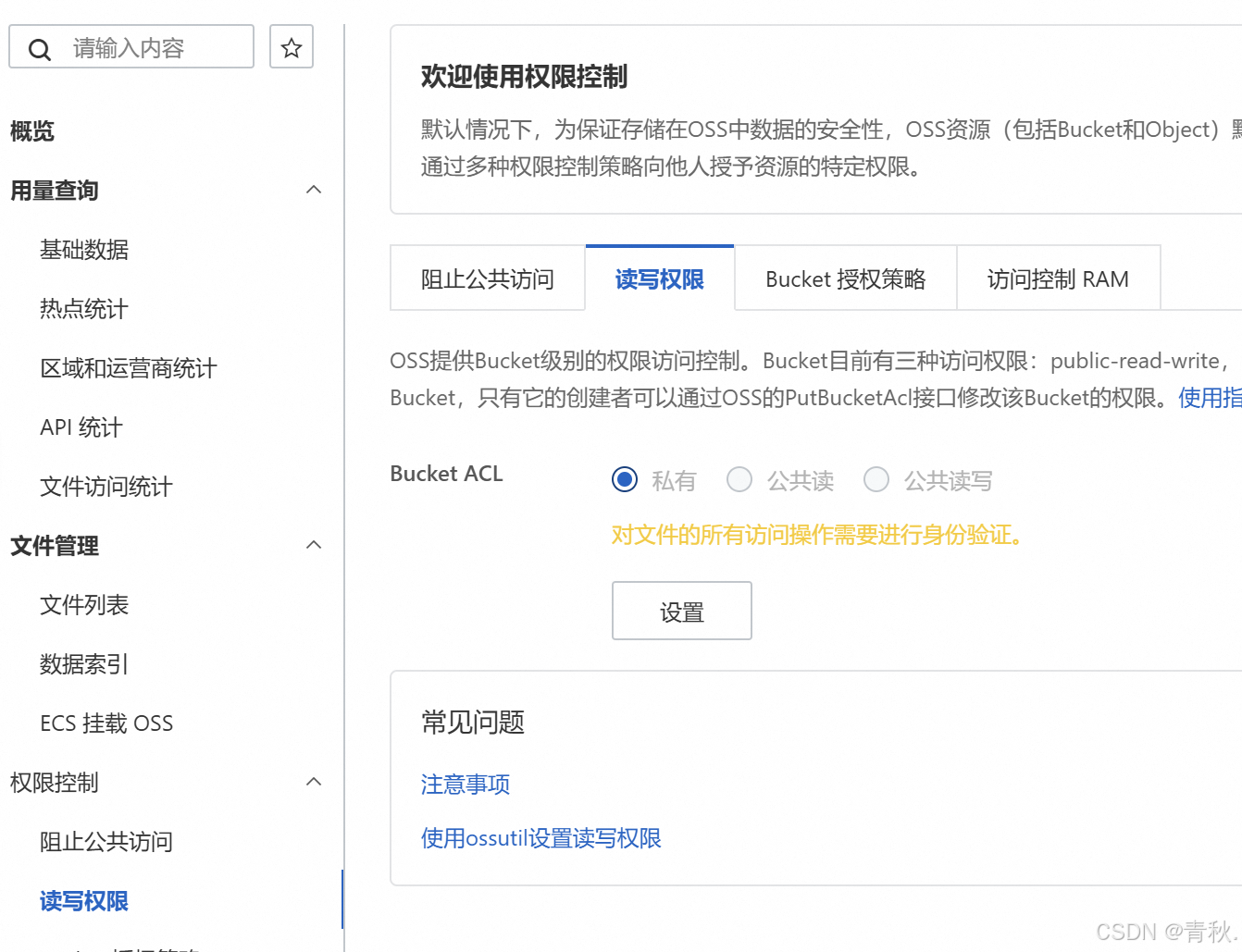Open 文件列表 in sidebar
The width and height of the screenshot is (1242, 952).
84,605
